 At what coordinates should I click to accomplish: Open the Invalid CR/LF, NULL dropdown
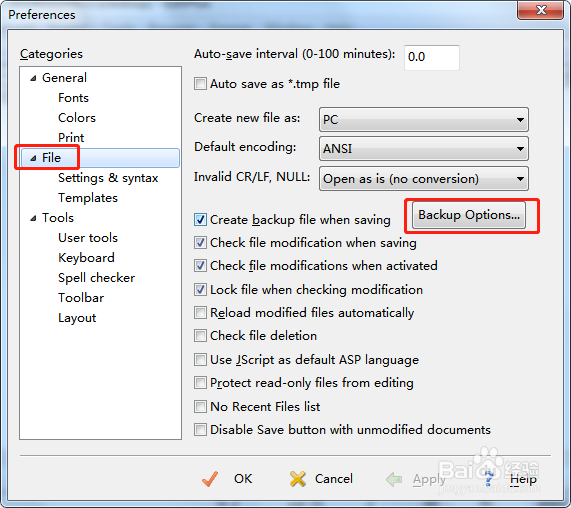(x=424, y=178)
